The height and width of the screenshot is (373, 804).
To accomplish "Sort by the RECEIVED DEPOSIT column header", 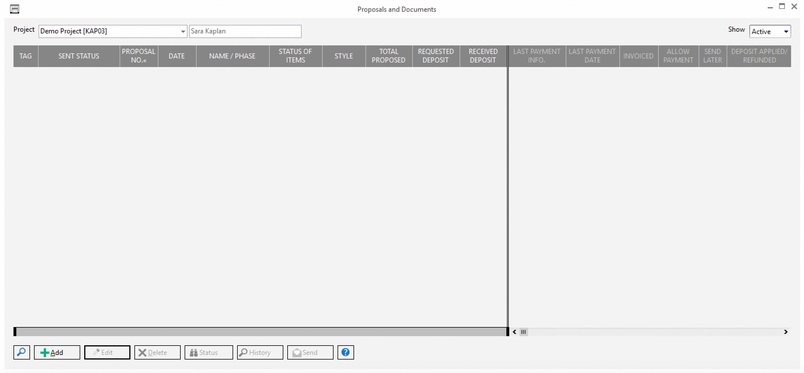I will pyautogui.click(x=483, y=56).
